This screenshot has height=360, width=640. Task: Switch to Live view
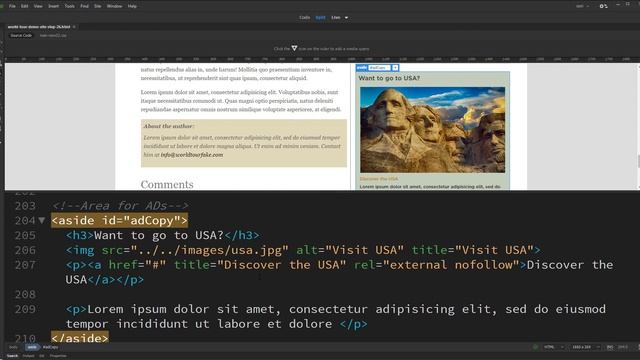[x=336, y=18]
